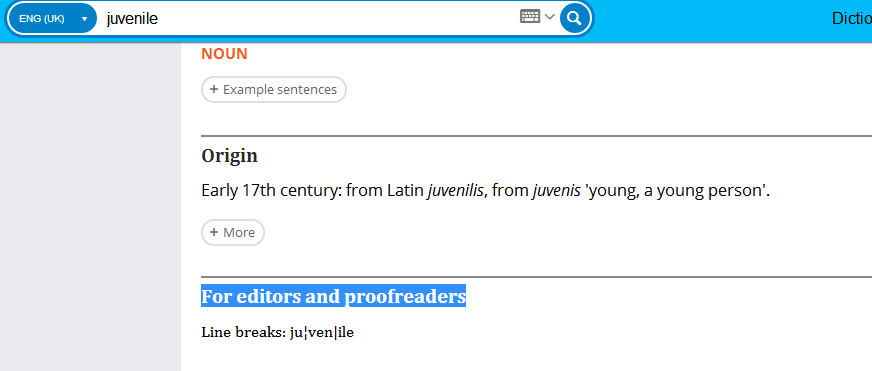The width and height of the screenshot is (872, 371).
Task: Click the small arrow beside ENG (UK)
Action: click(85, 19)
